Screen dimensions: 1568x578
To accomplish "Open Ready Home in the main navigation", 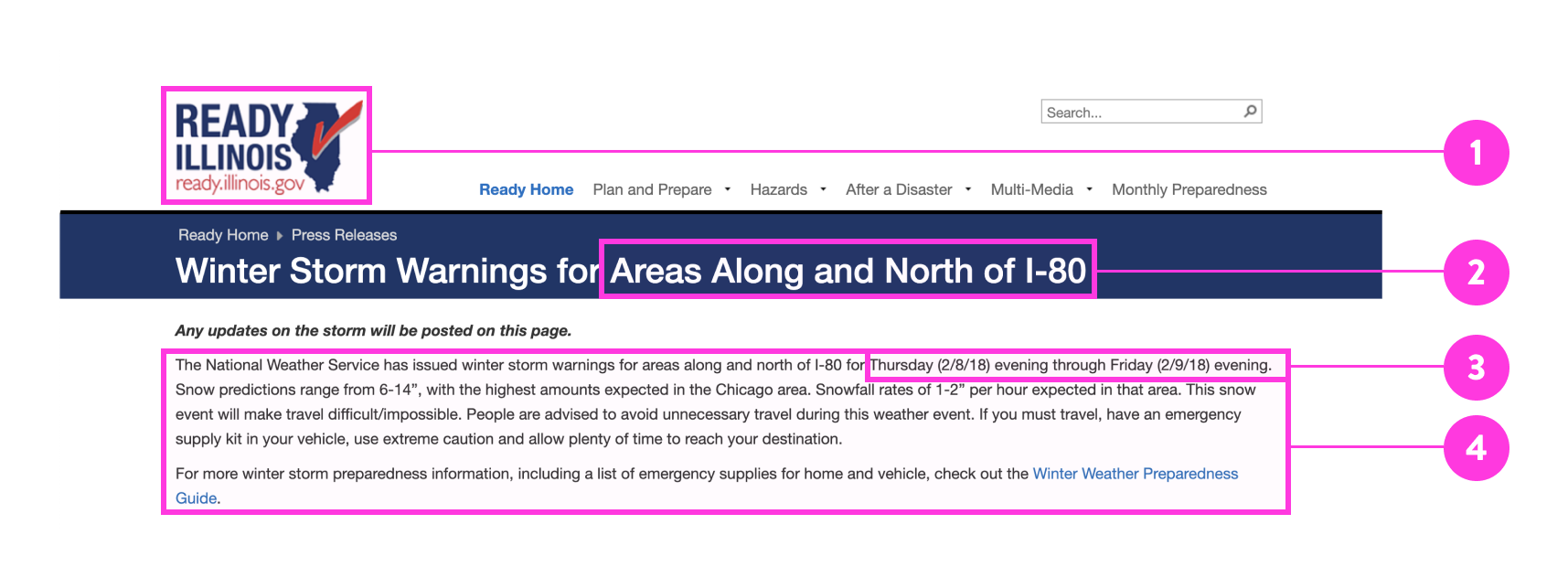I will point(526,189).
